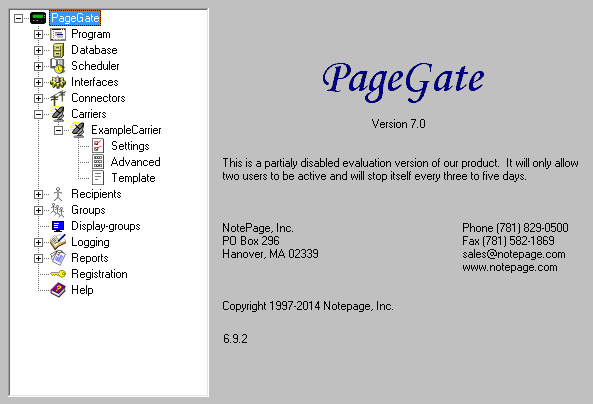Expand the Program node

tap(38, 34)
